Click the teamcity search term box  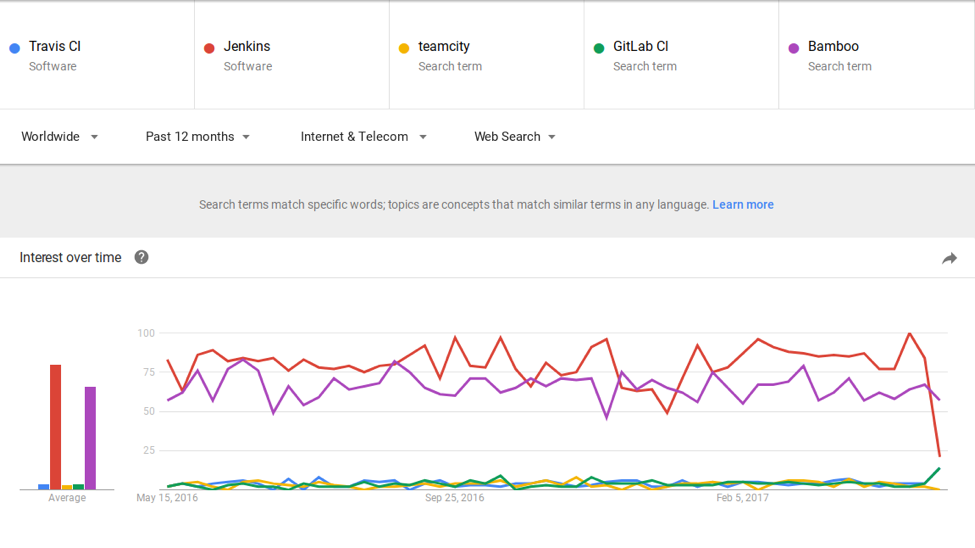pyautogui.click(x=487, y=55)
